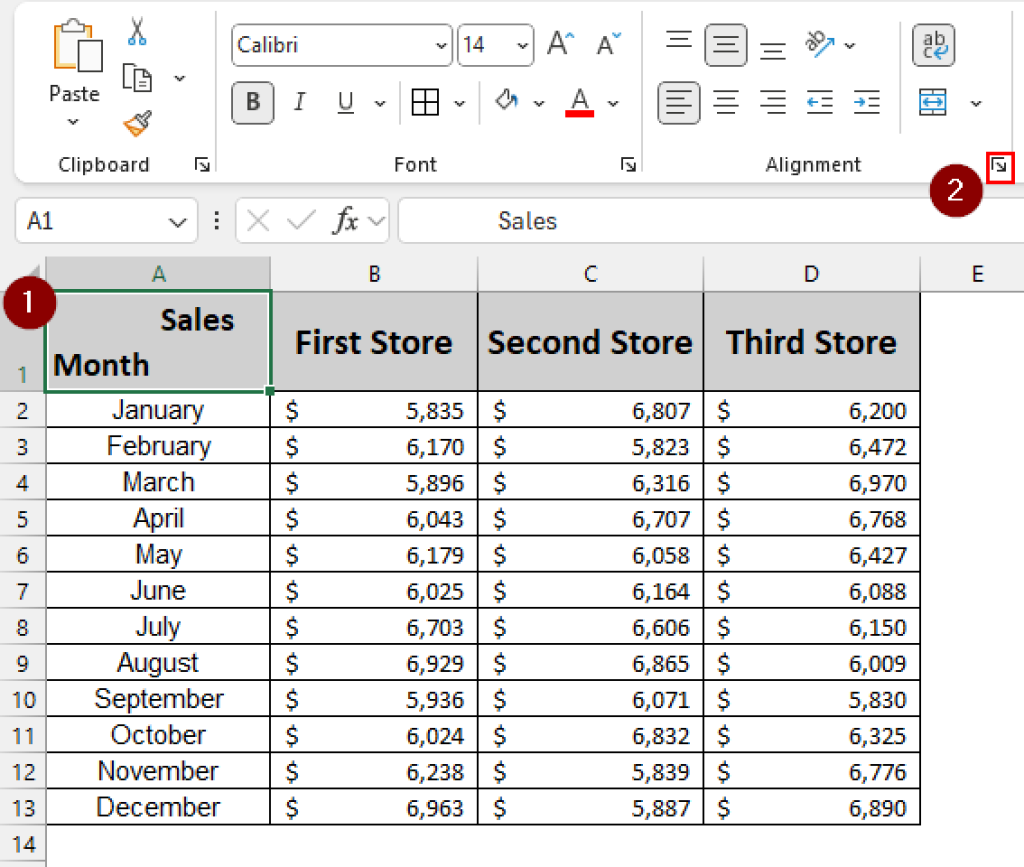Toggle italic formatting on
1024x867 pixels.
tap(299, 103)
